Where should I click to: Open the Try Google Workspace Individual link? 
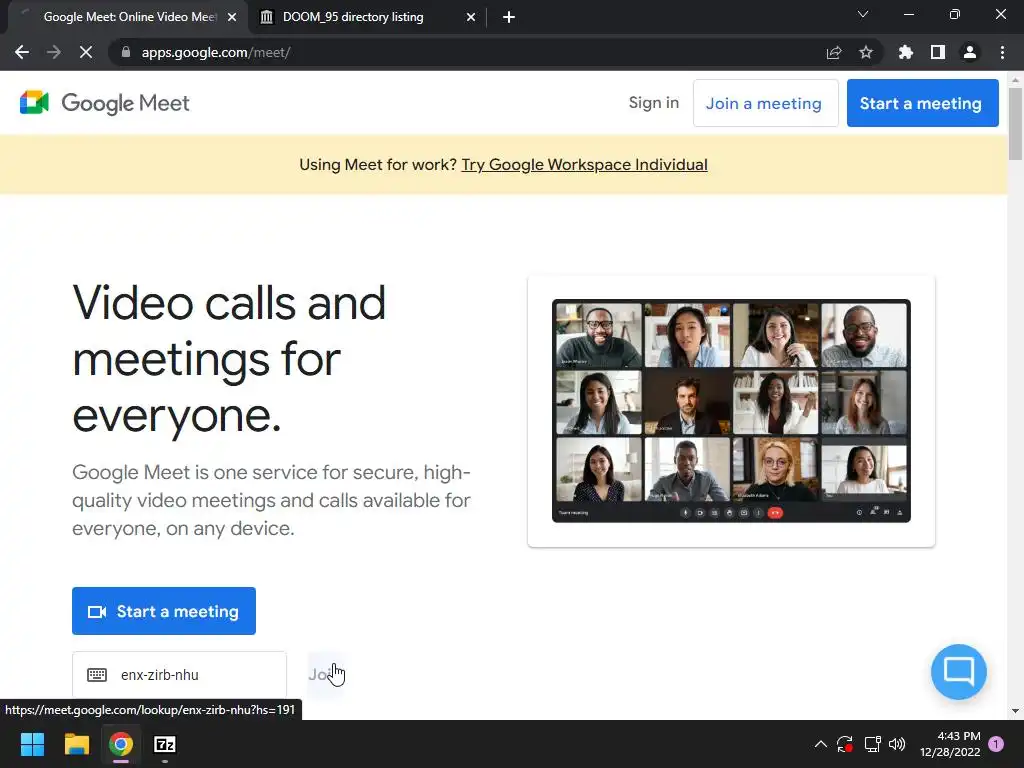584,165
